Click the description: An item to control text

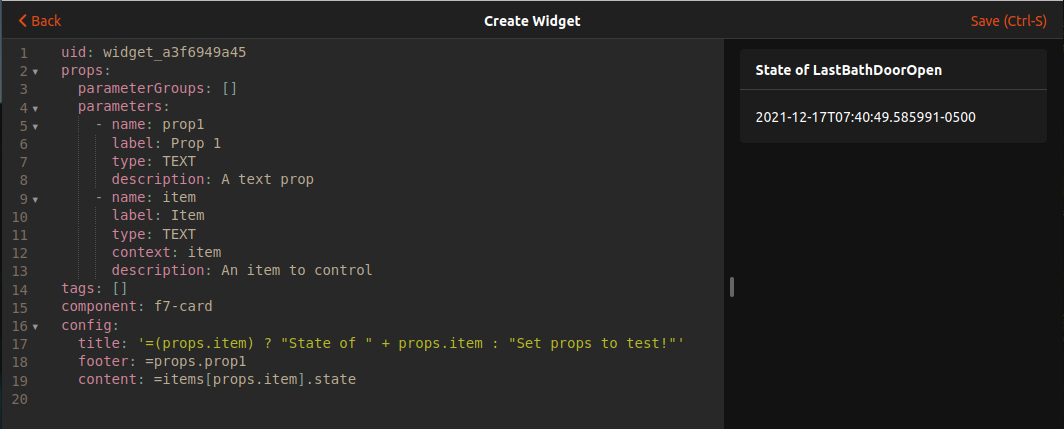coord(241,270)
